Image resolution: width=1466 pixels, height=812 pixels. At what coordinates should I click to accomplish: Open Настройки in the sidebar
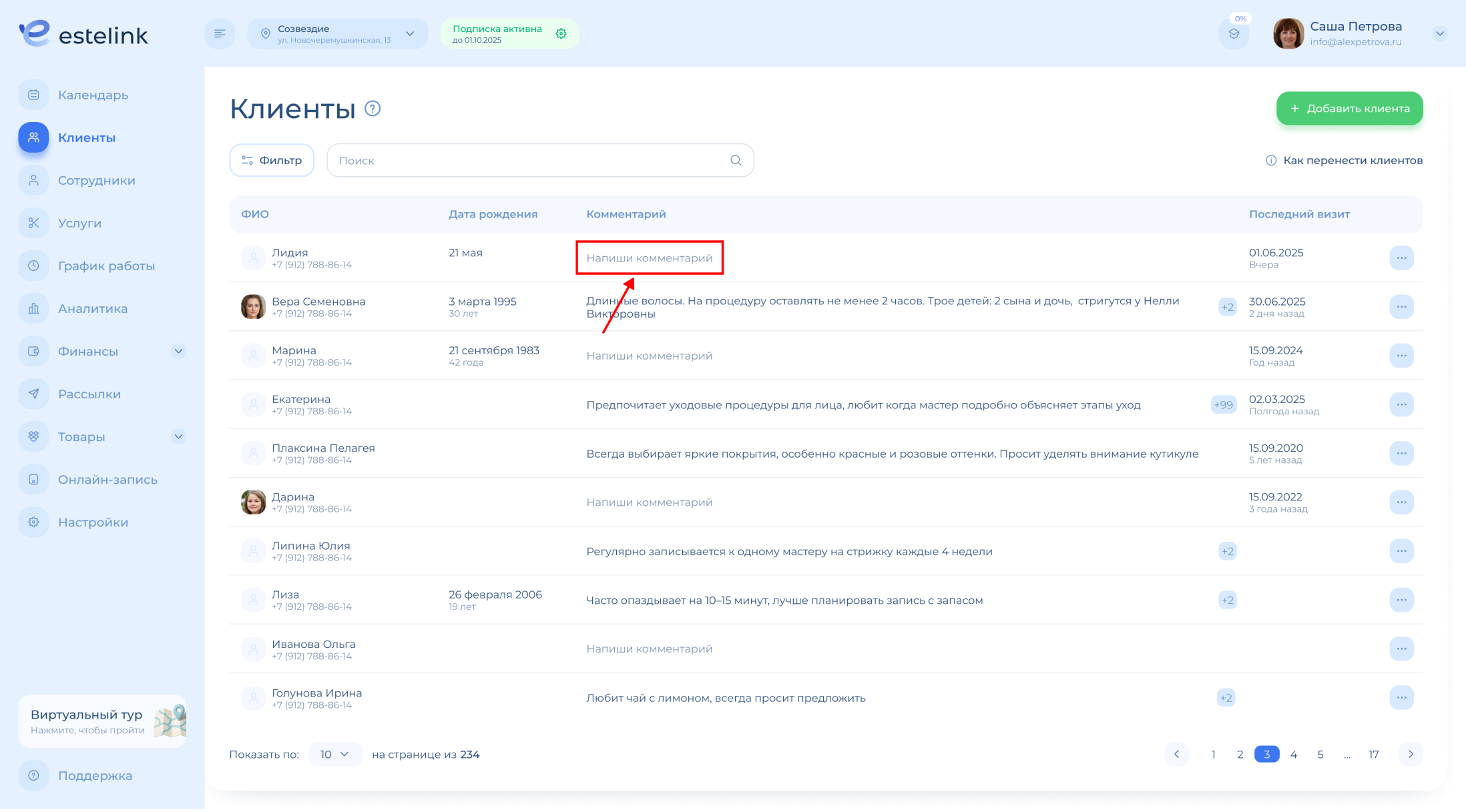pos(93,522)
